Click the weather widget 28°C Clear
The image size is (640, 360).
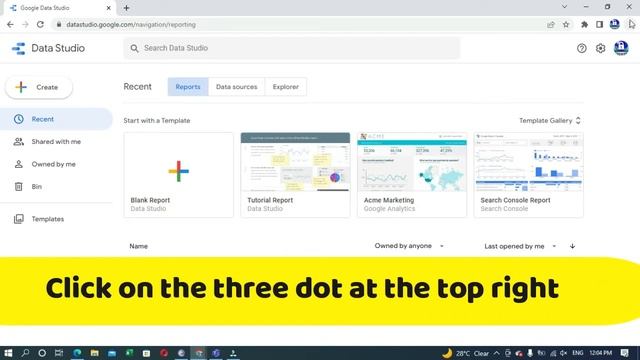(x=466, y=353)
